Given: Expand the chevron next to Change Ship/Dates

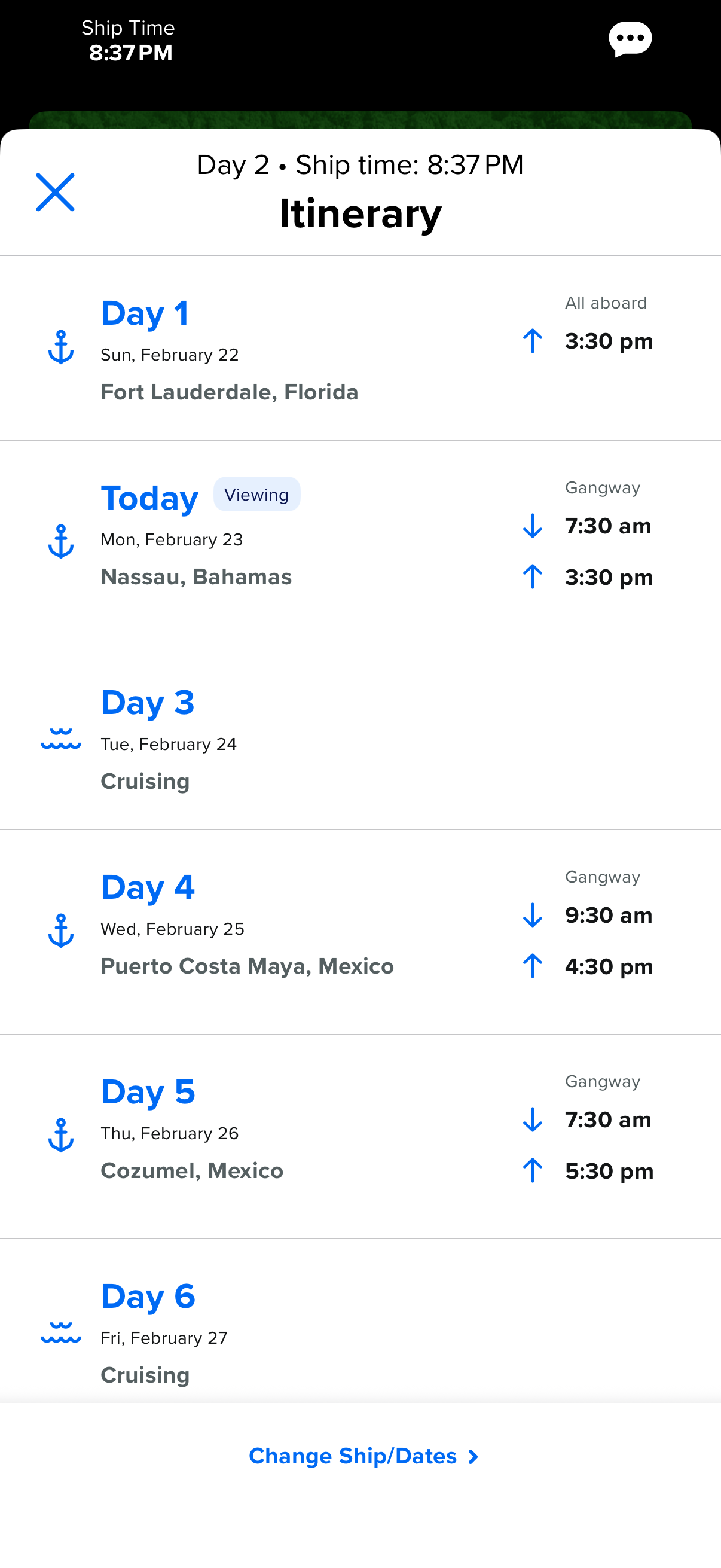Looking at the screenshot, I should tap(473, 1457).
